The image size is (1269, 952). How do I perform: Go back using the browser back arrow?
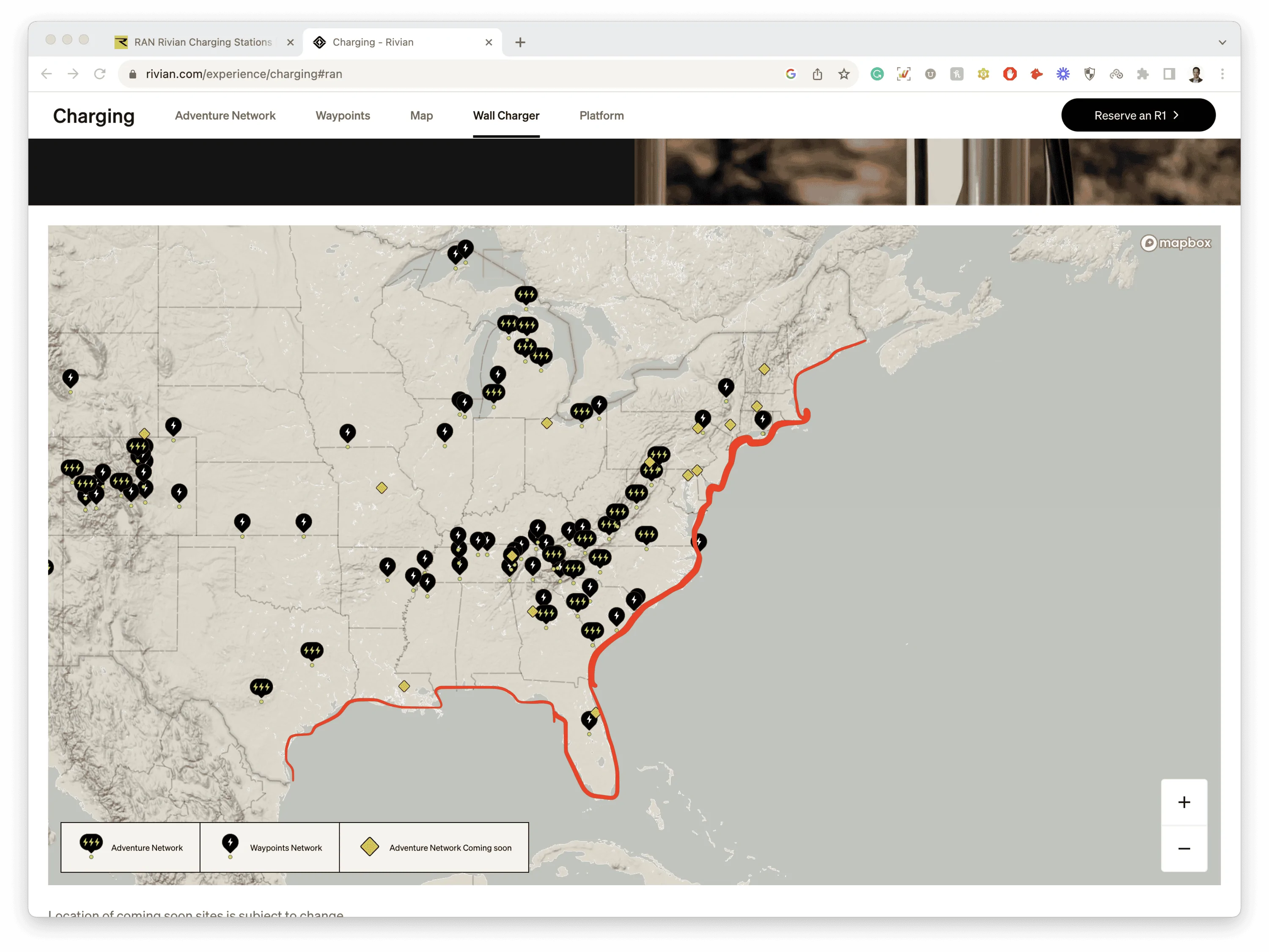(47, 74)
